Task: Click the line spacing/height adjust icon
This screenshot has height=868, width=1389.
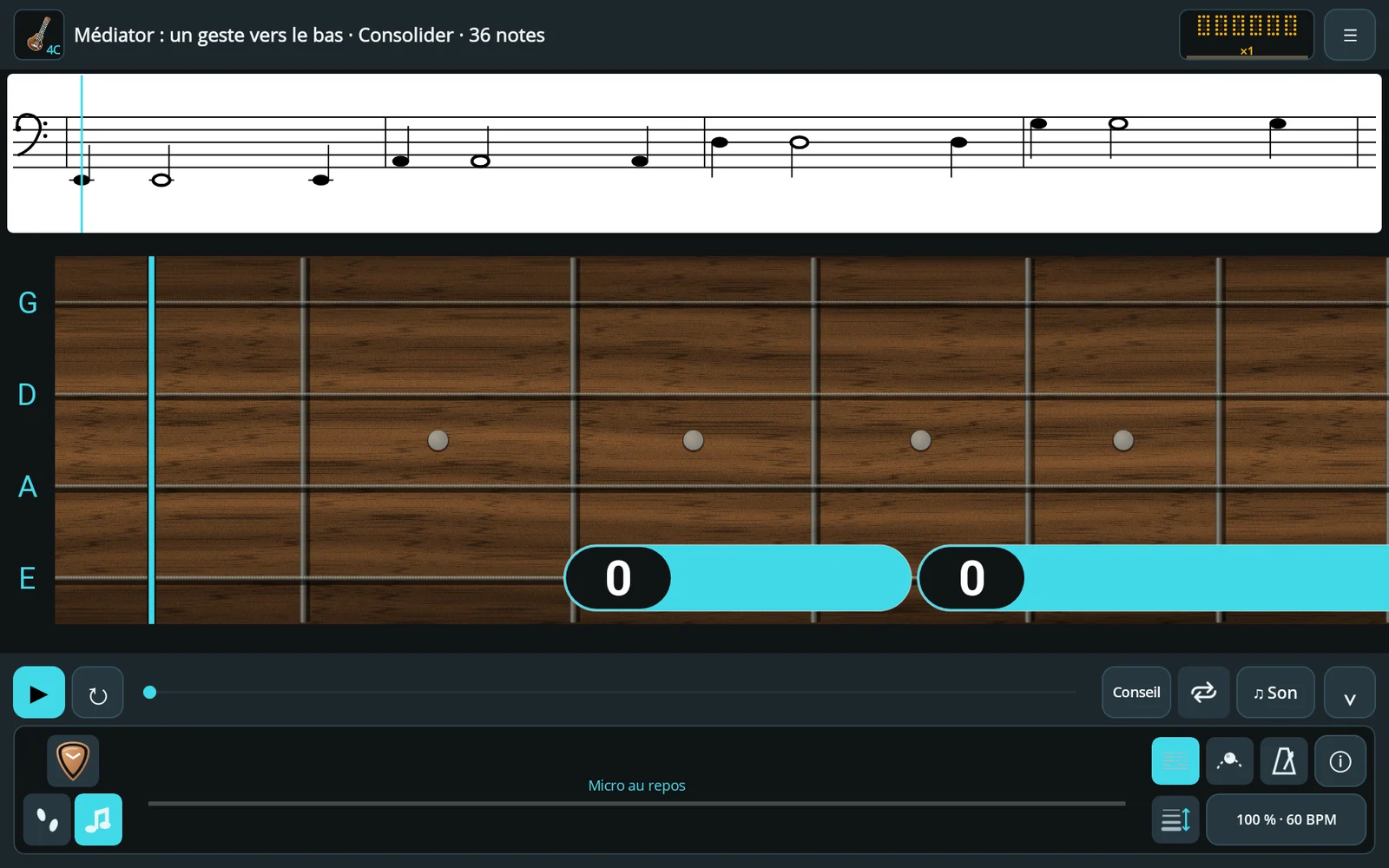Action: click(x=1175, y=819)
